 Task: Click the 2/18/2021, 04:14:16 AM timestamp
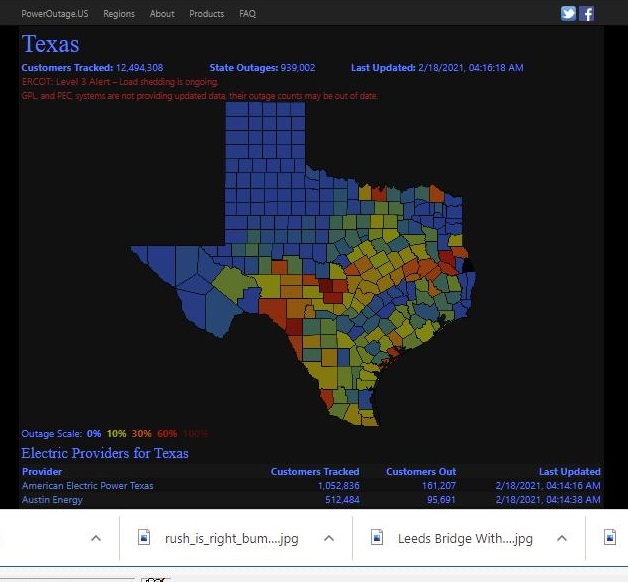[x=548, y=485]
